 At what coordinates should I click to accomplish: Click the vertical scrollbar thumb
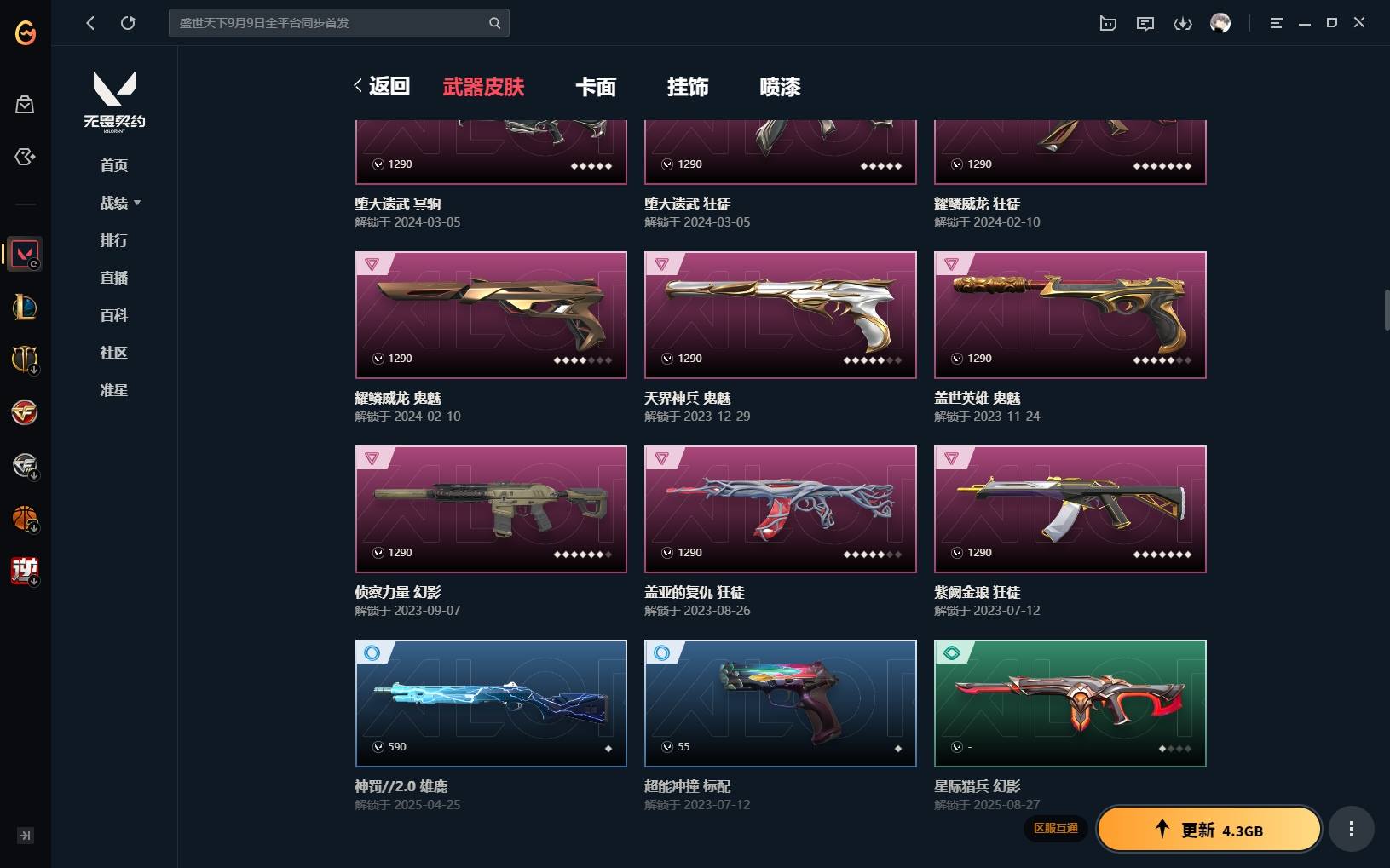coord(1387,310)
